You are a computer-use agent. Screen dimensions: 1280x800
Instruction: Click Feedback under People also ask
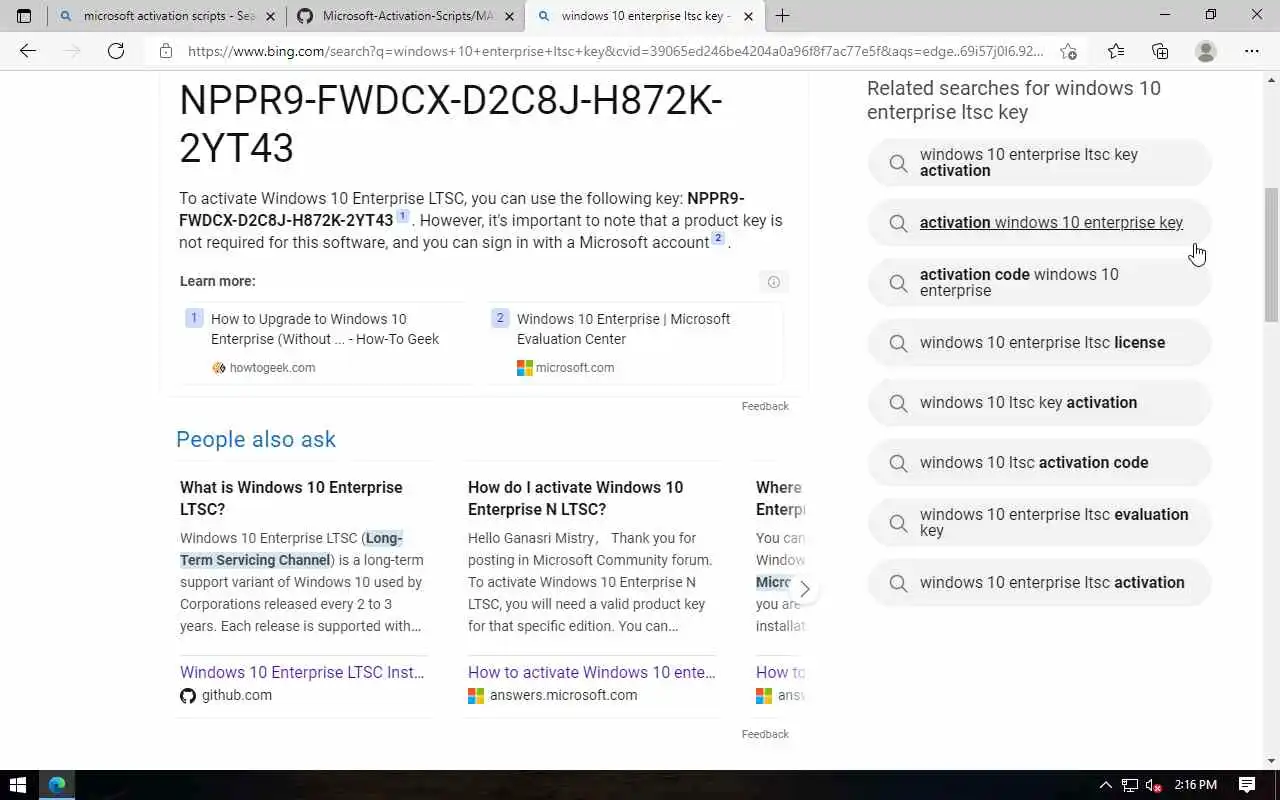pos(765,734)
